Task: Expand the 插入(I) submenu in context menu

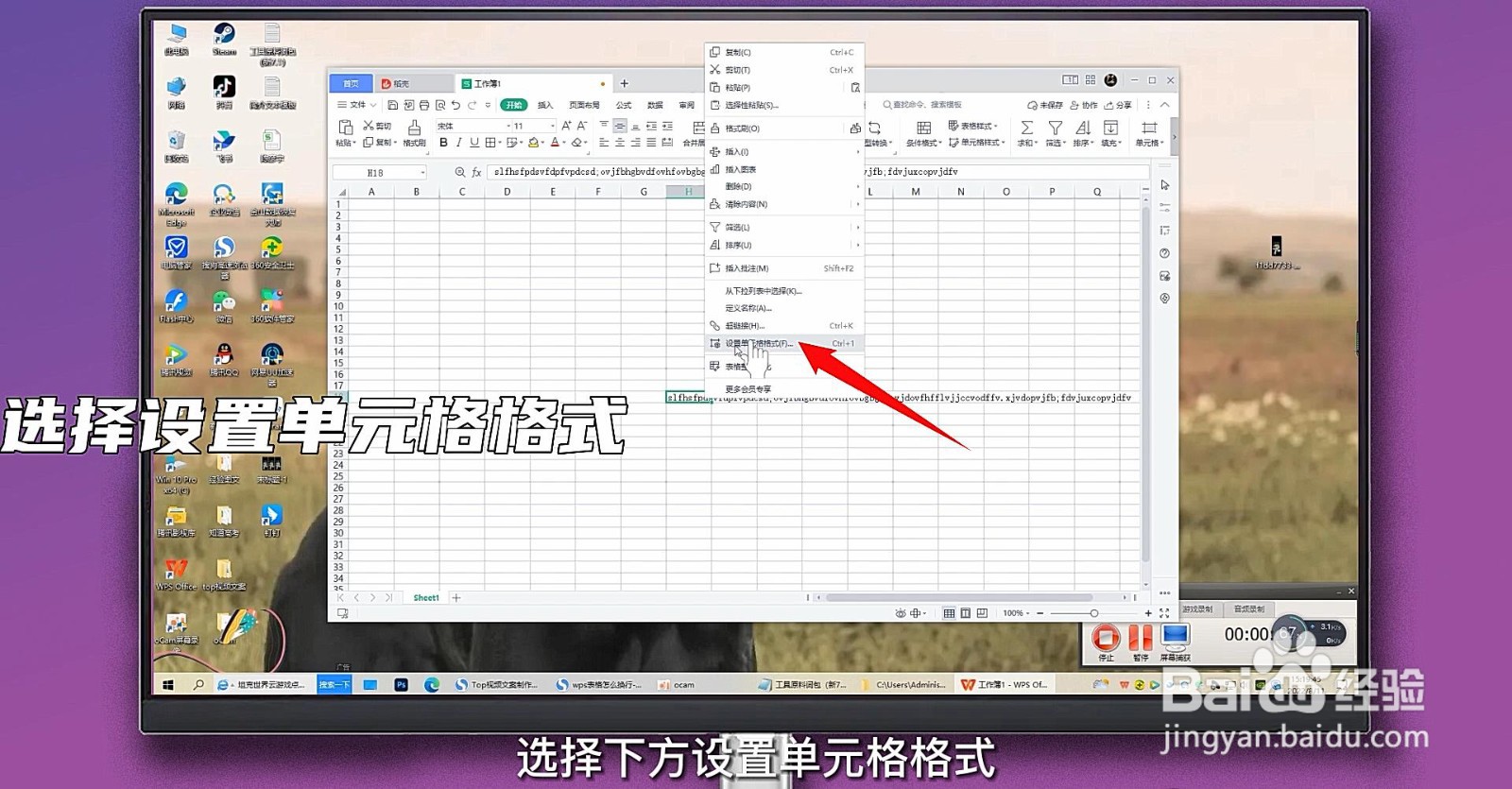Action: [784, 151]
